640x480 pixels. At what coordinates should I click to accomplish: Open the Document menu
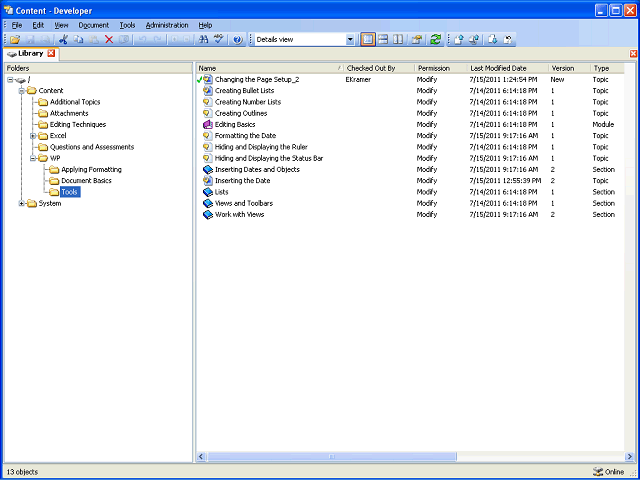93,25
